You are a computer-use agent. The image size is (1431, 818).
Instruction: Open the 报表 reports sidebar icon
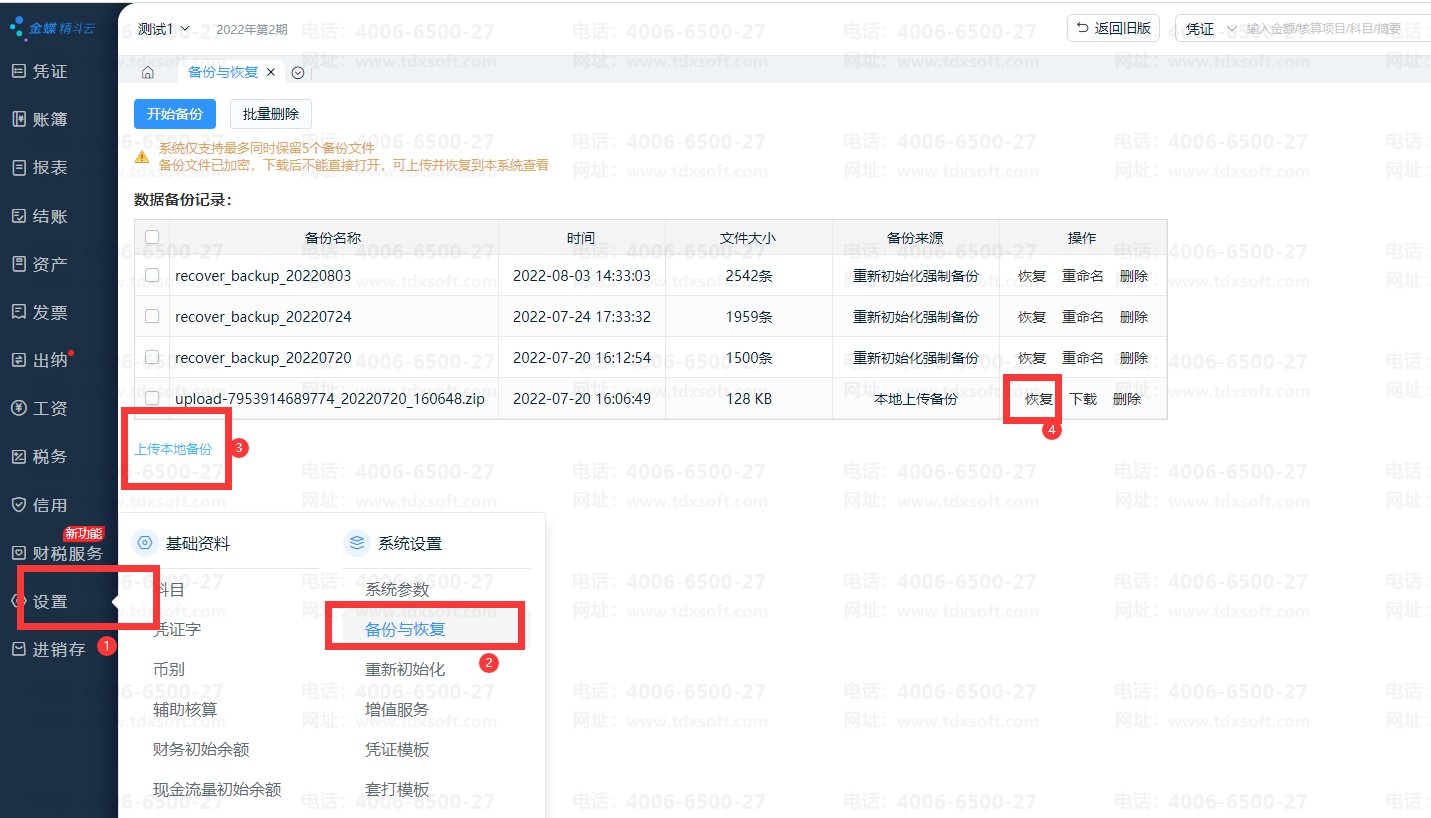(x=19, y=168)
